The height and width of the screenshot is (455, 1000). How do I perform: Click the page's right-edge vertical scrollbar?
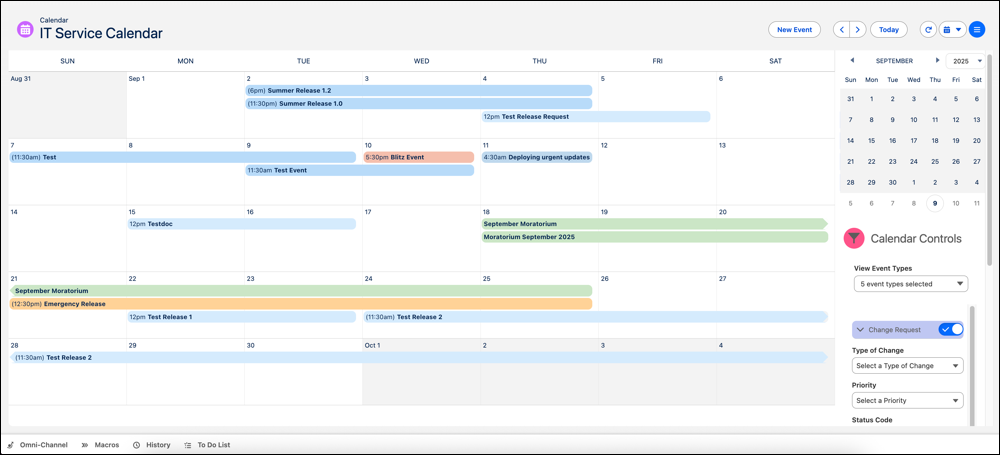[x=989, y=160]
